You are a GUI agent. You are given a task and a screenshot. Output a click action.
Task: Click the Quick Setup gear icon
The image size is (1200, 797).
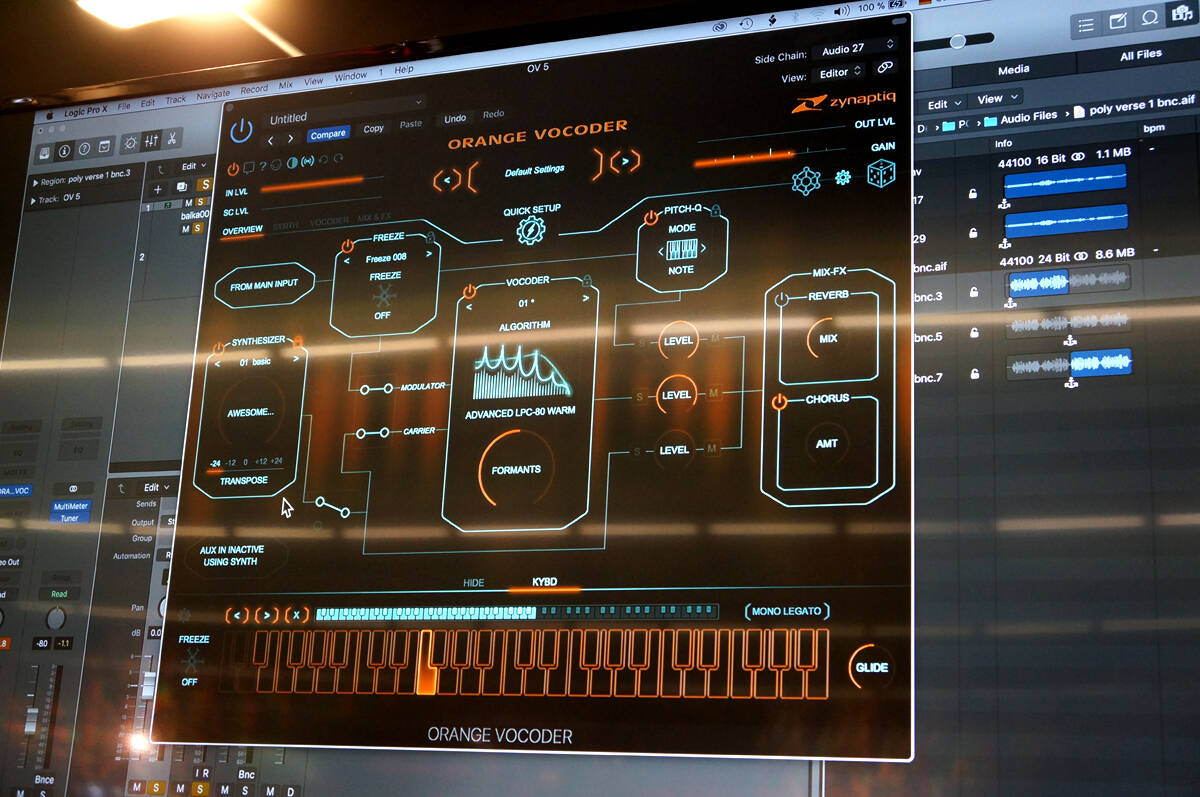click(x=530, y=230)
